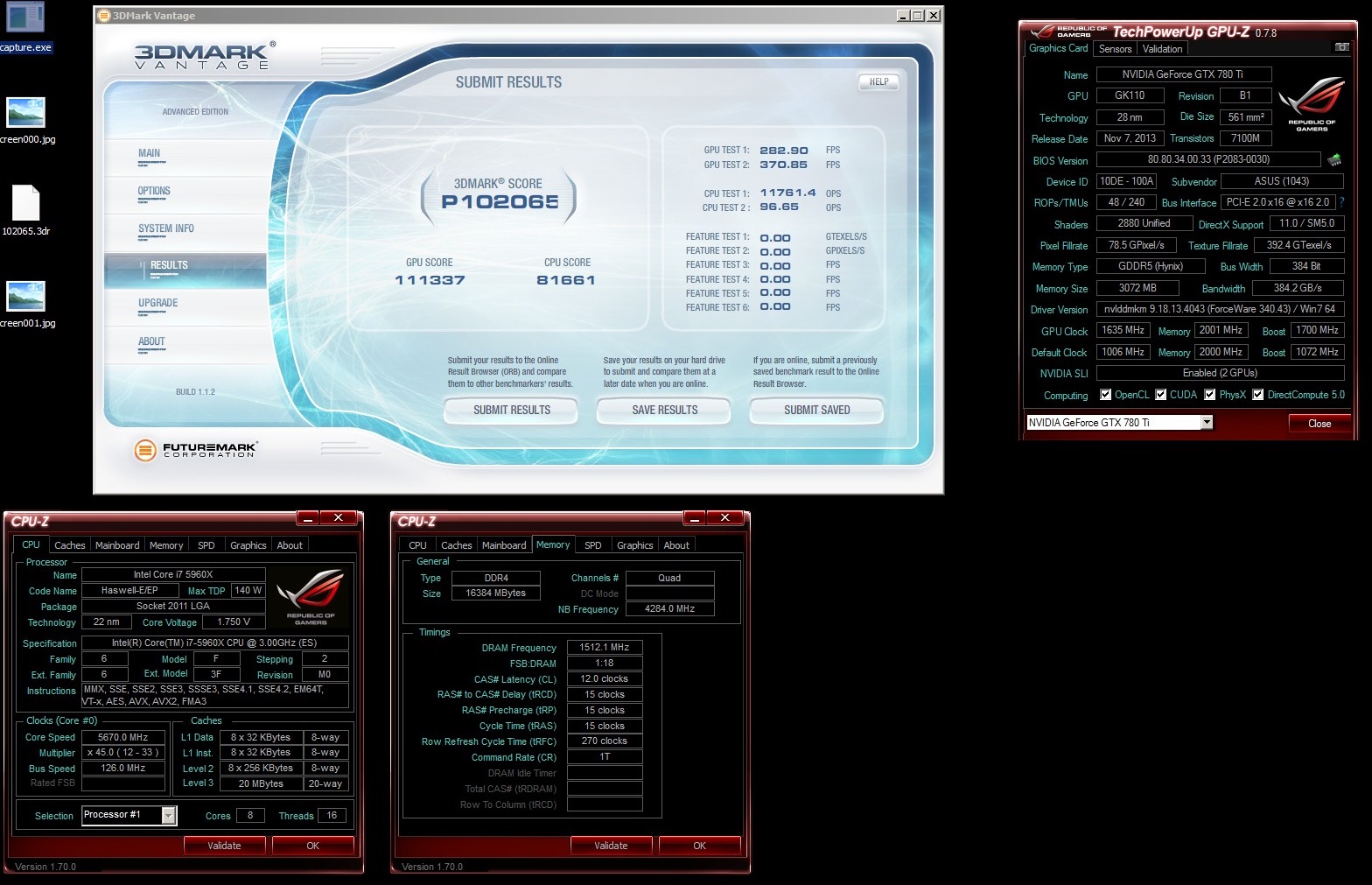Click the ROG logo in CPU-Z CPU window
Viewport: 1372px width, 885px height.
311,597
